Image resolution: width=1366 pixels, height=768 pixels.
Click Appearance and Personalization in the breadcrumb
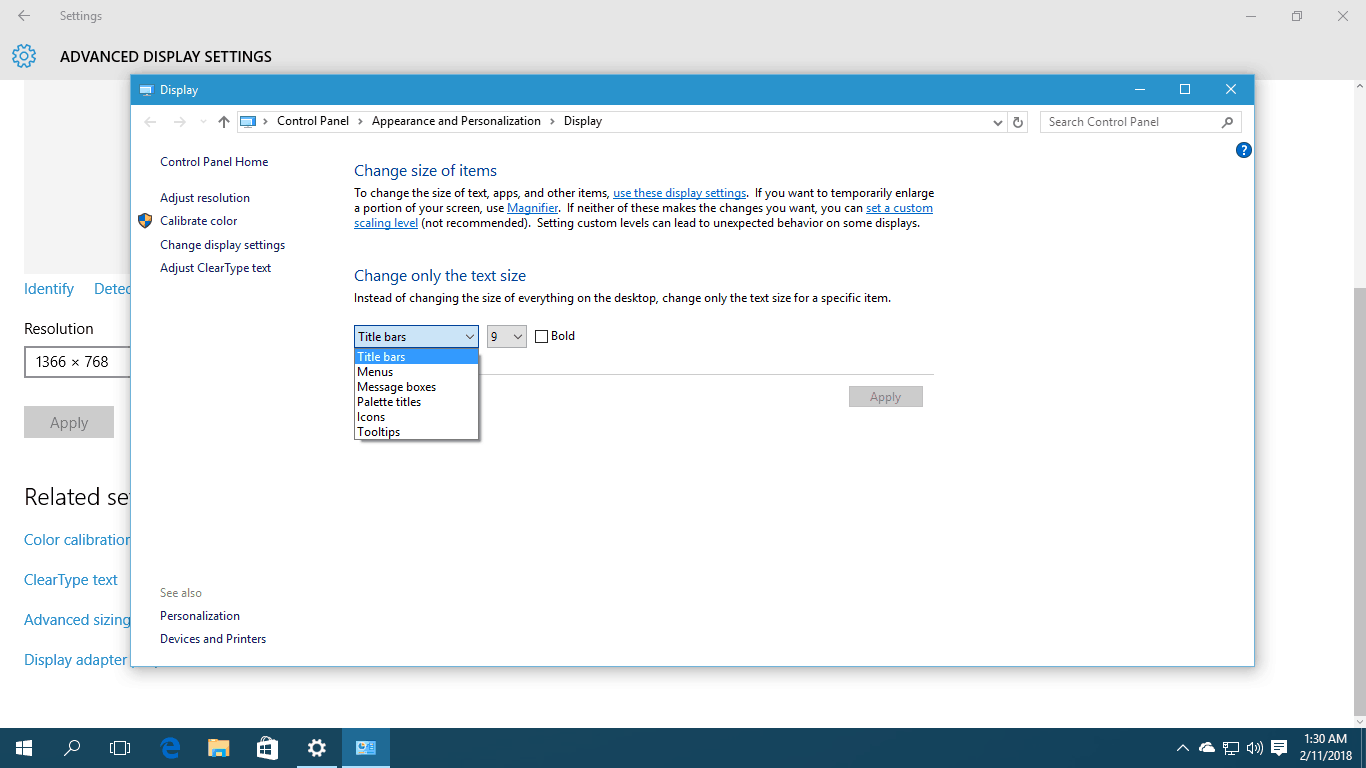click(x=456, y=120)
